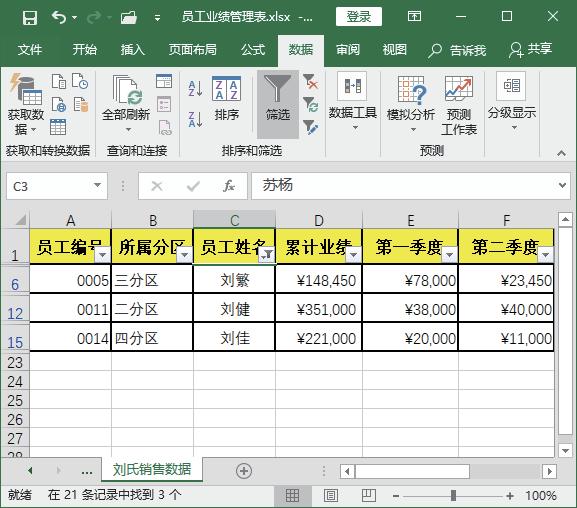Viewport: 577px width, 508px height.
Task: Open the Data Tools (数据工具) menu
Action: [353, 101]
